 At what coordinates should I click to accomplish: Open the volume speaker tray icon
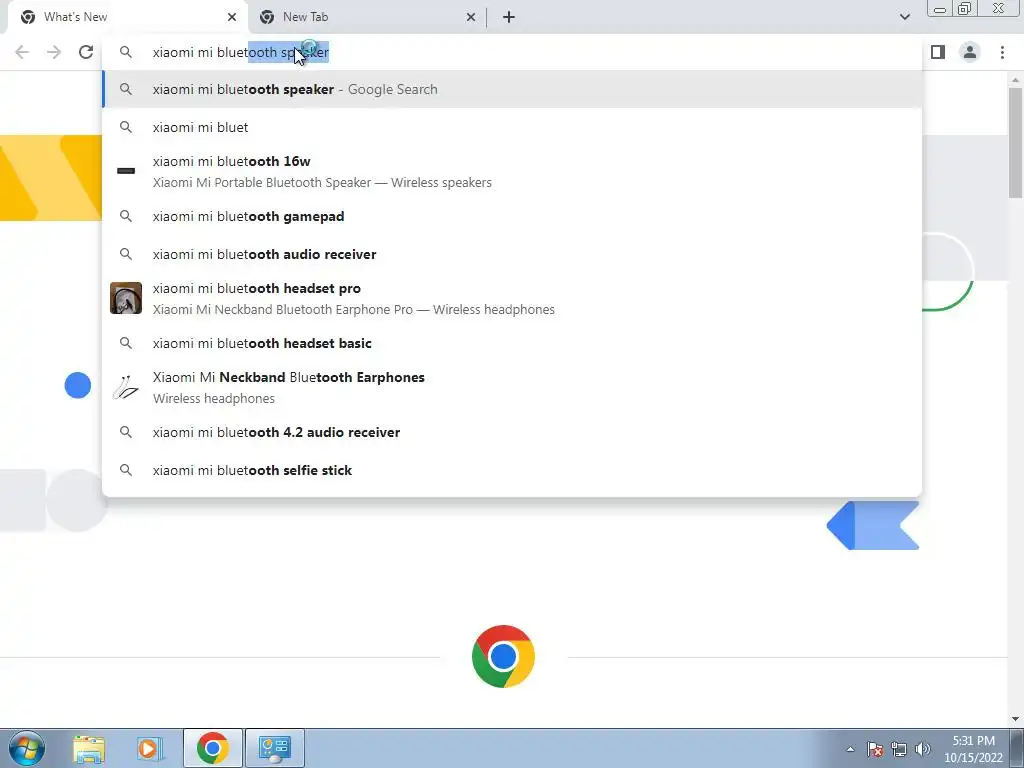click(x=923, y=749)
